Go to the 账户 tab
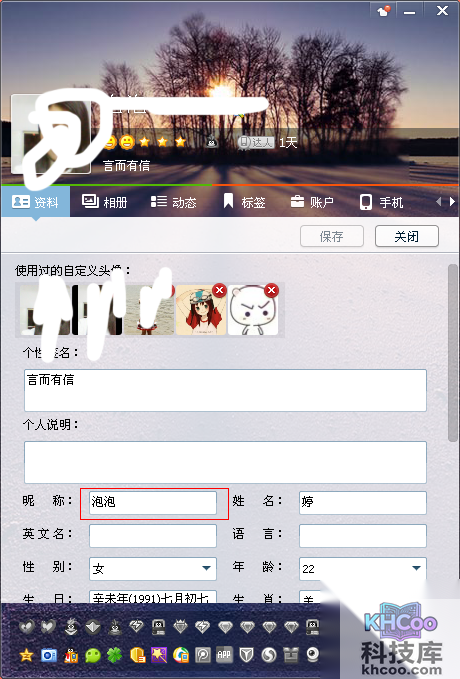The image size is (460, 679). (311, 202)
